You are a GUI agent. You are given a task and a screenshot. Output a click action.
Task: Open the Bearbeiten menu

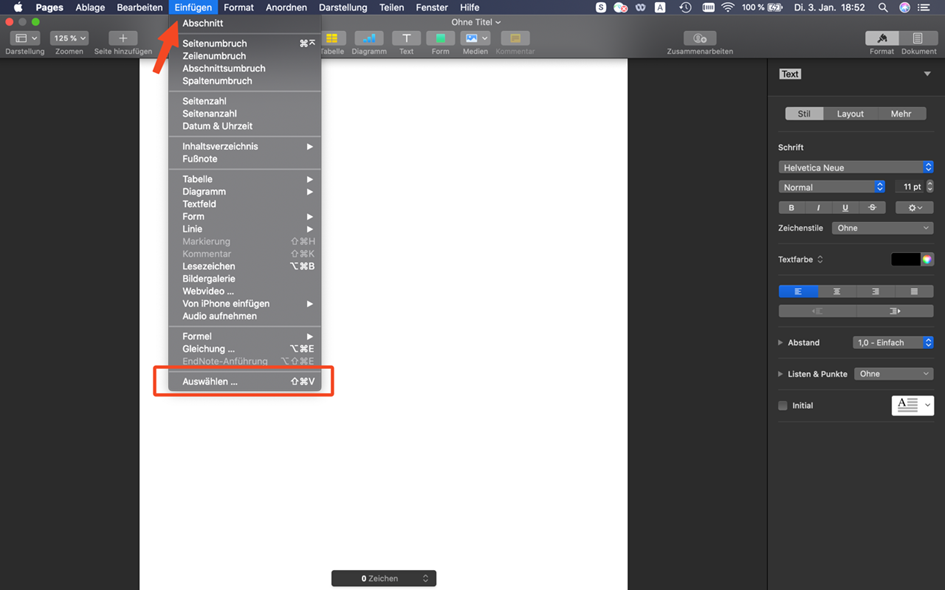point(140,7)
